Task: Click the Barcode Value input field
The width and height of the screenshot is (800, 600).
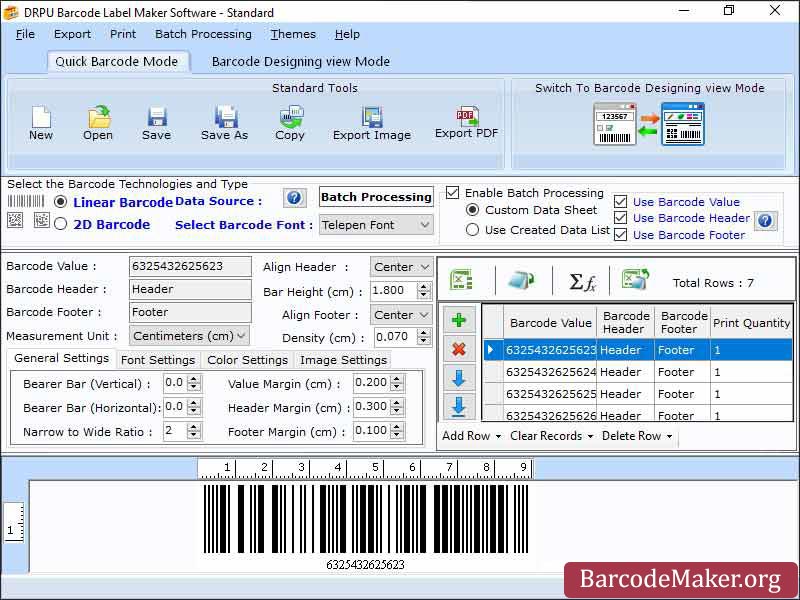Action: coord(190,267)
